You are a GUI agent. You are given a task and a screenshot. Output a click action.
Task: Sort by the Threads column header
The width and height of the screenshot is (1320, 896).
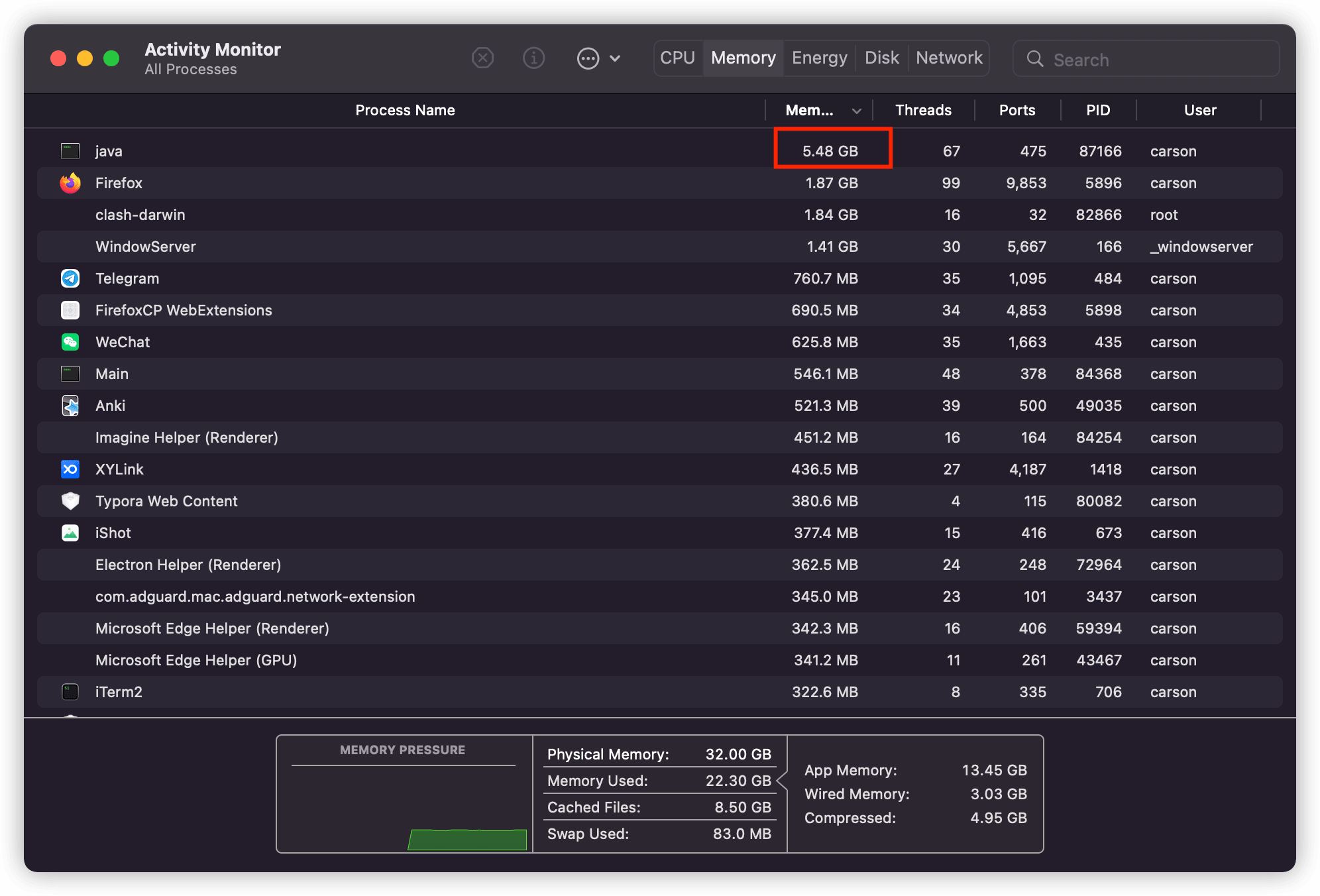(923, 110)
